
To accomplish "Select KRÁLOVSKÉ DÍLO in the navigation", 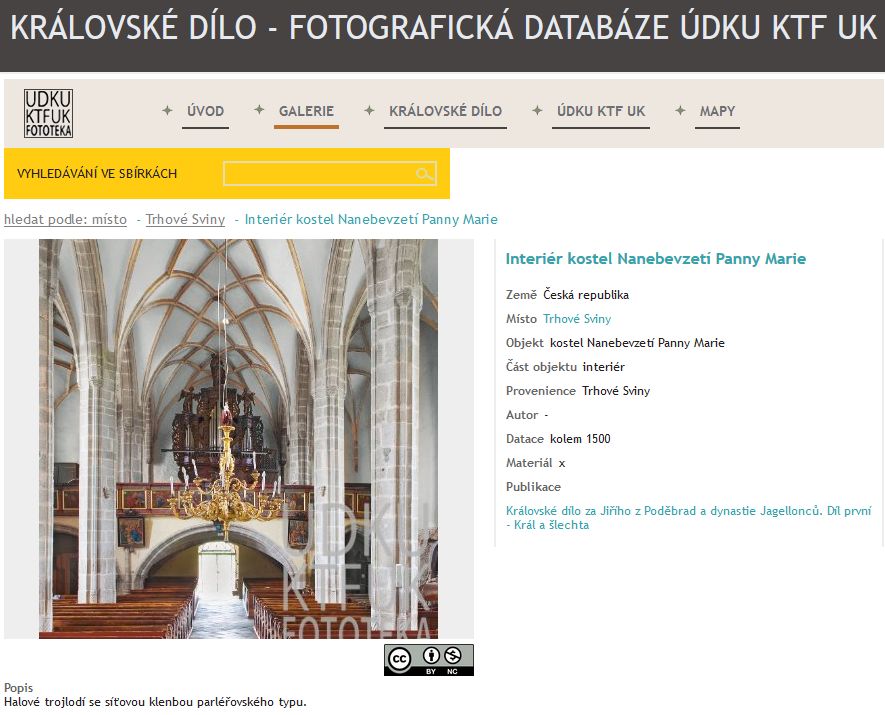I will 445,111.
